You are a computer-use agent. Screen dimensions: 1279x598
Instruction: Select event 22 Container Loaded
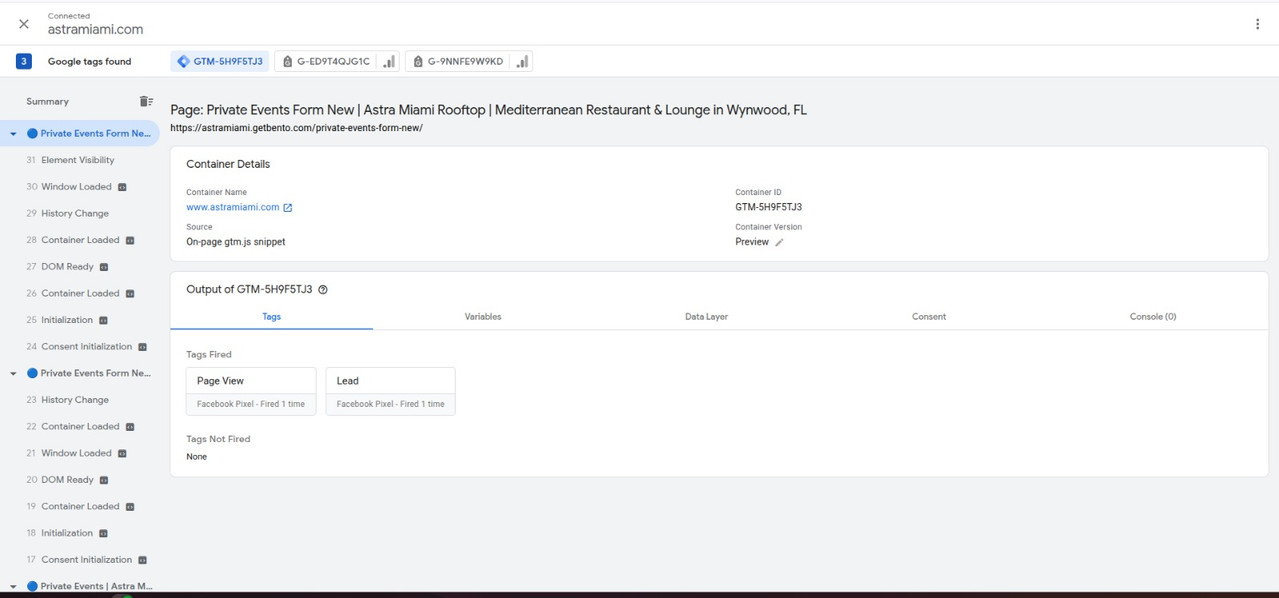click(x=80, y=427)
